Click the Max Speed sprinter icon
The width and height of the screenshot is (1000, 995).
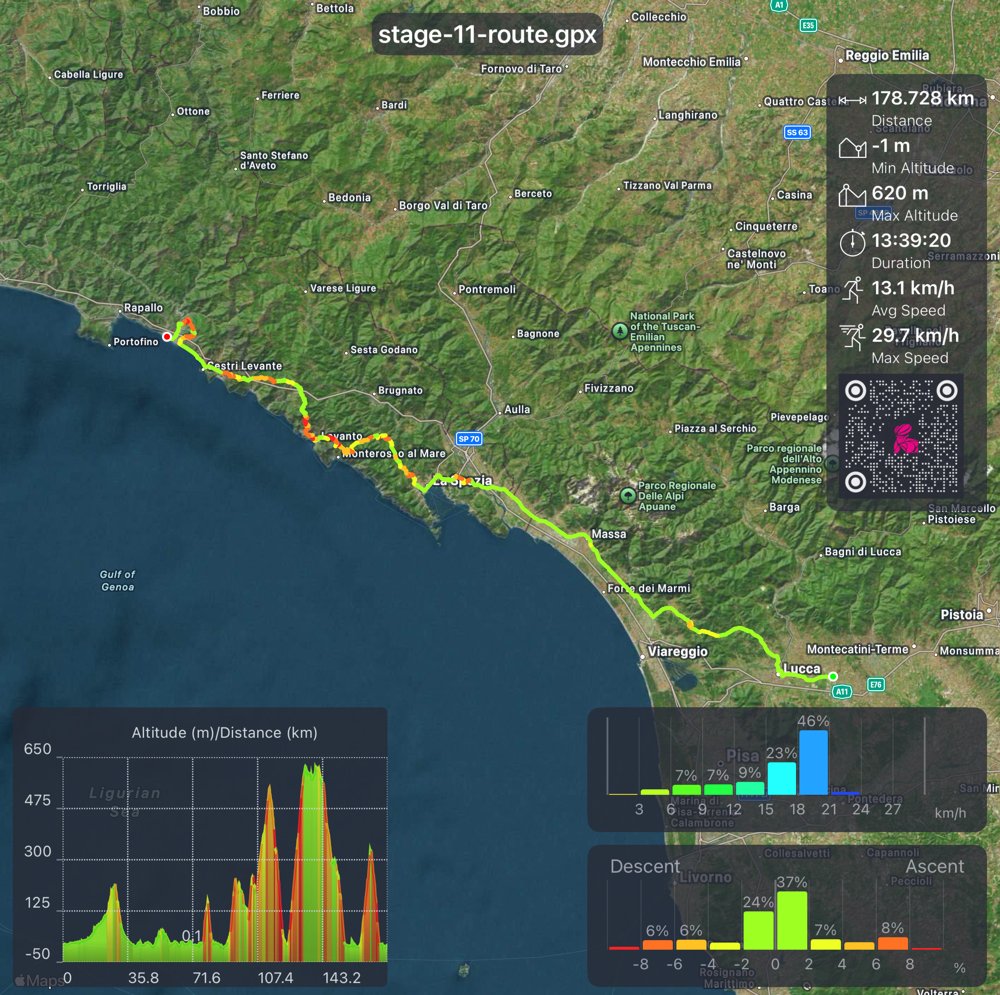(851, 337)
